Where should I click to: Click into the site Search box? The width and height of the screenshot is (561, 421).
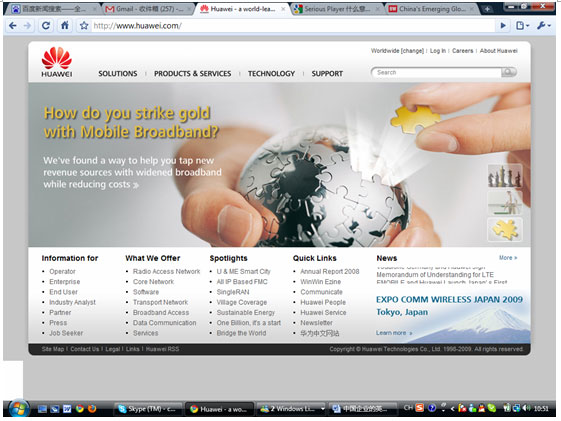437,73
